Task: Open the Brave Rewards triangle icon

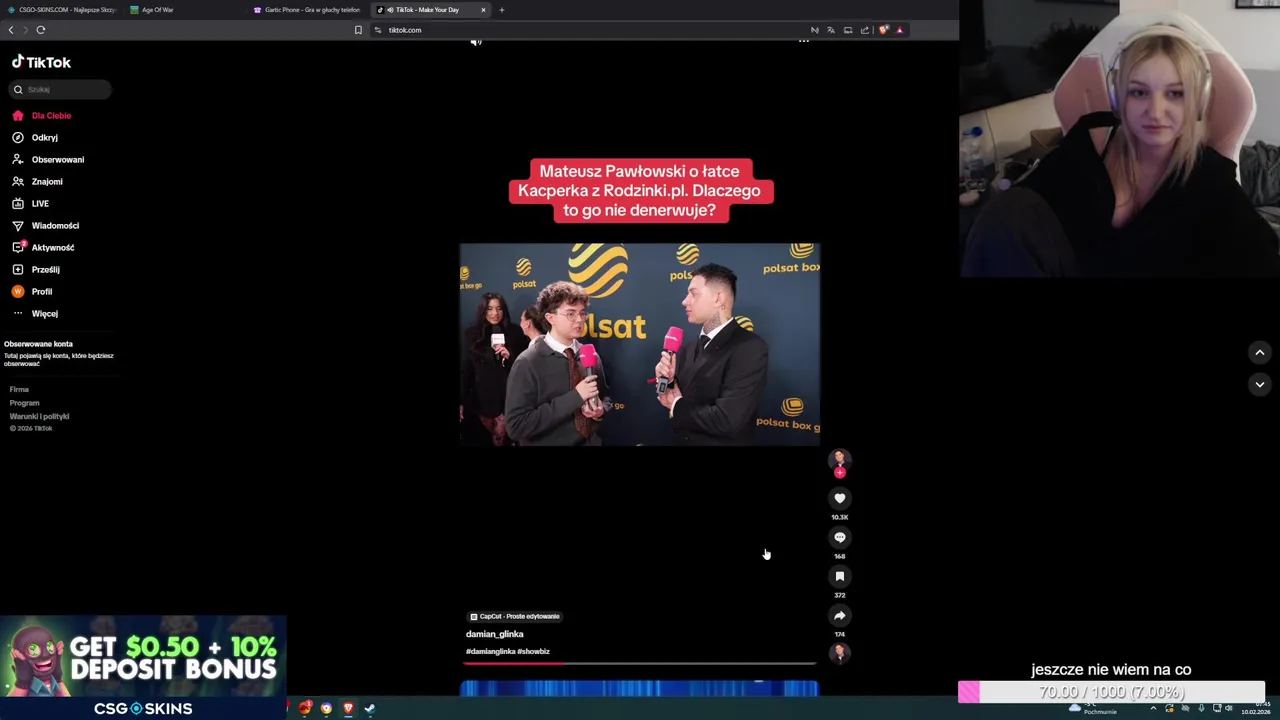Action: click(899, 30)
